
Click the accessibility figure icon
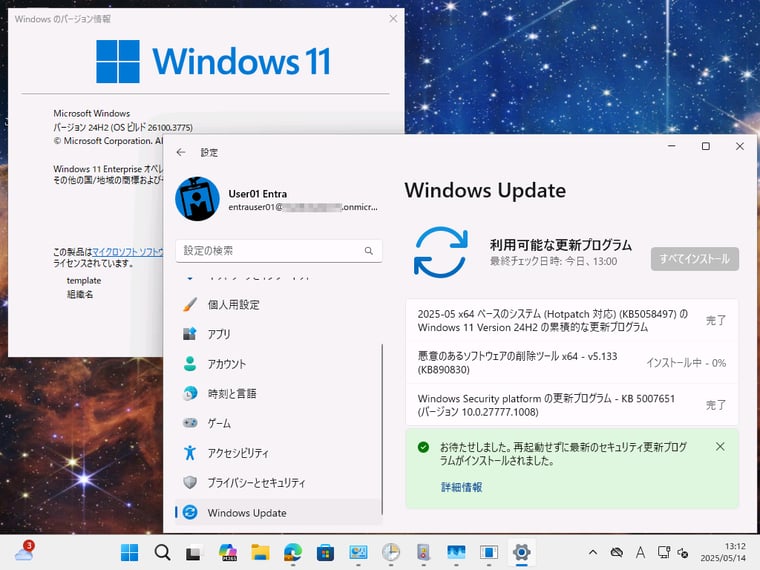(x=190, y=453)
